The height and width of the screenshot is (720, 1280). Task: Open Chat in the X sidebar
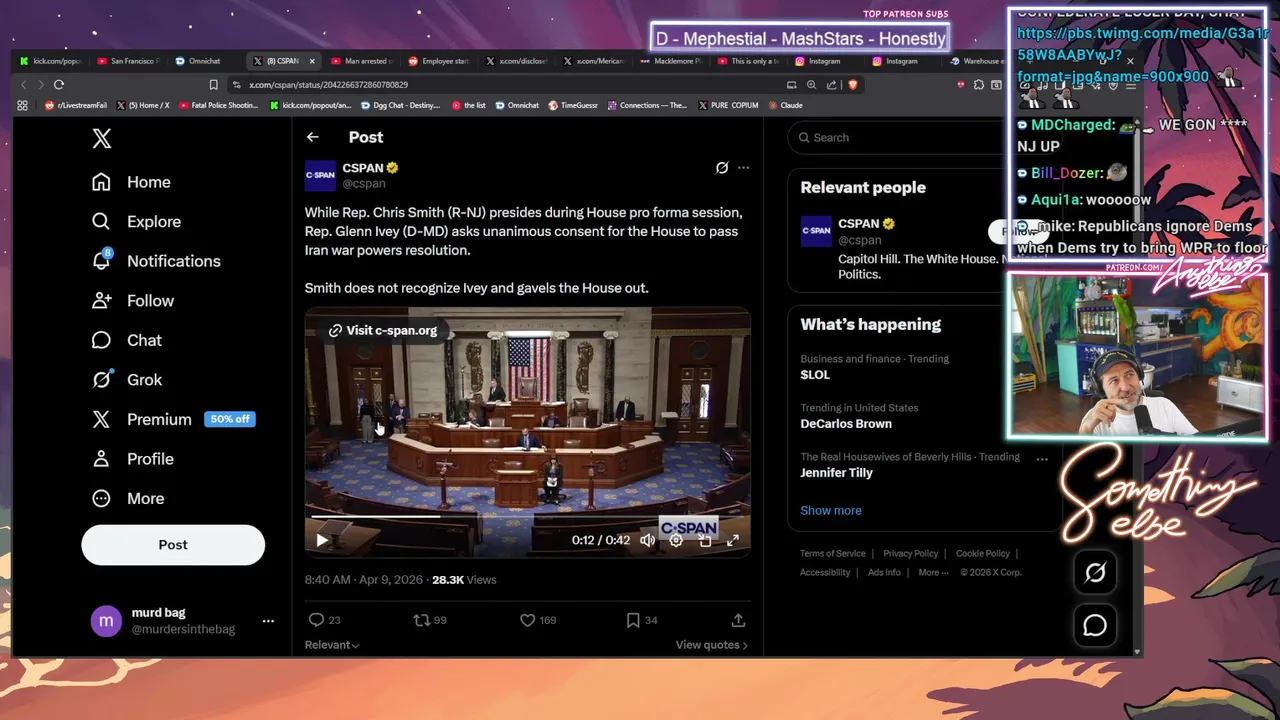pyautogui.click(x=126, y=340)
